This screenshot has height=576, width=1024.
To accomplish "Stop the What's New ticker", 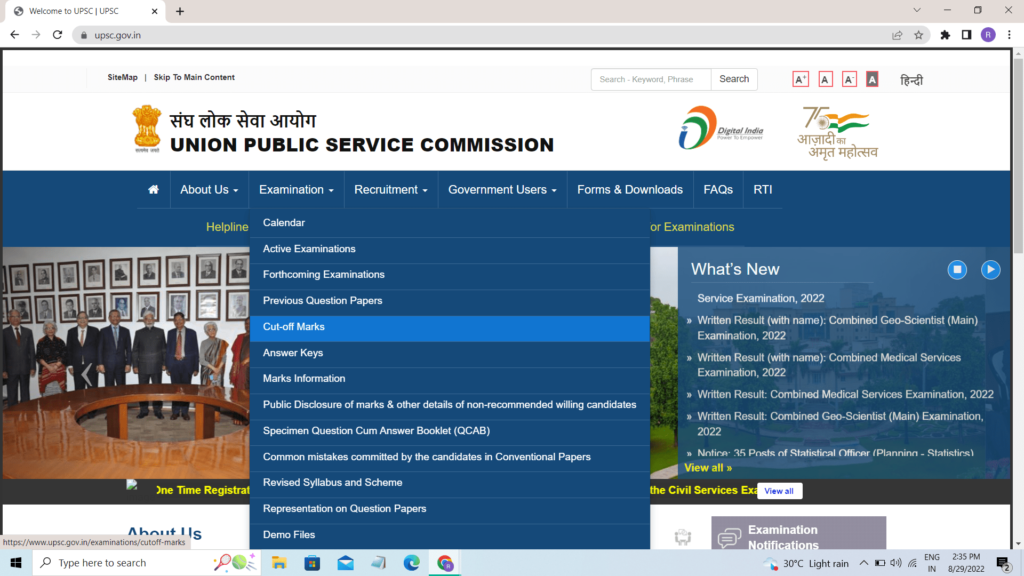I will point(957,269).
